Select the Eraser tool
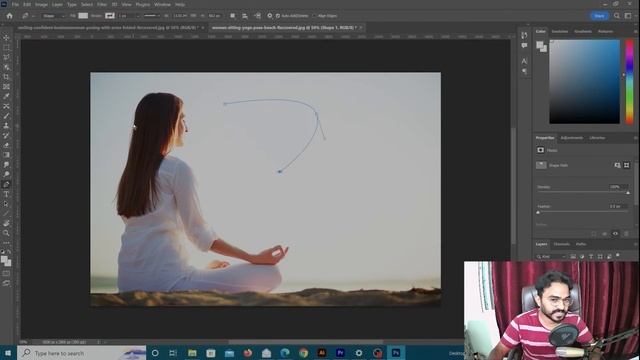The height and width of the screenshot is (360, 640). (x=6, y=145)
